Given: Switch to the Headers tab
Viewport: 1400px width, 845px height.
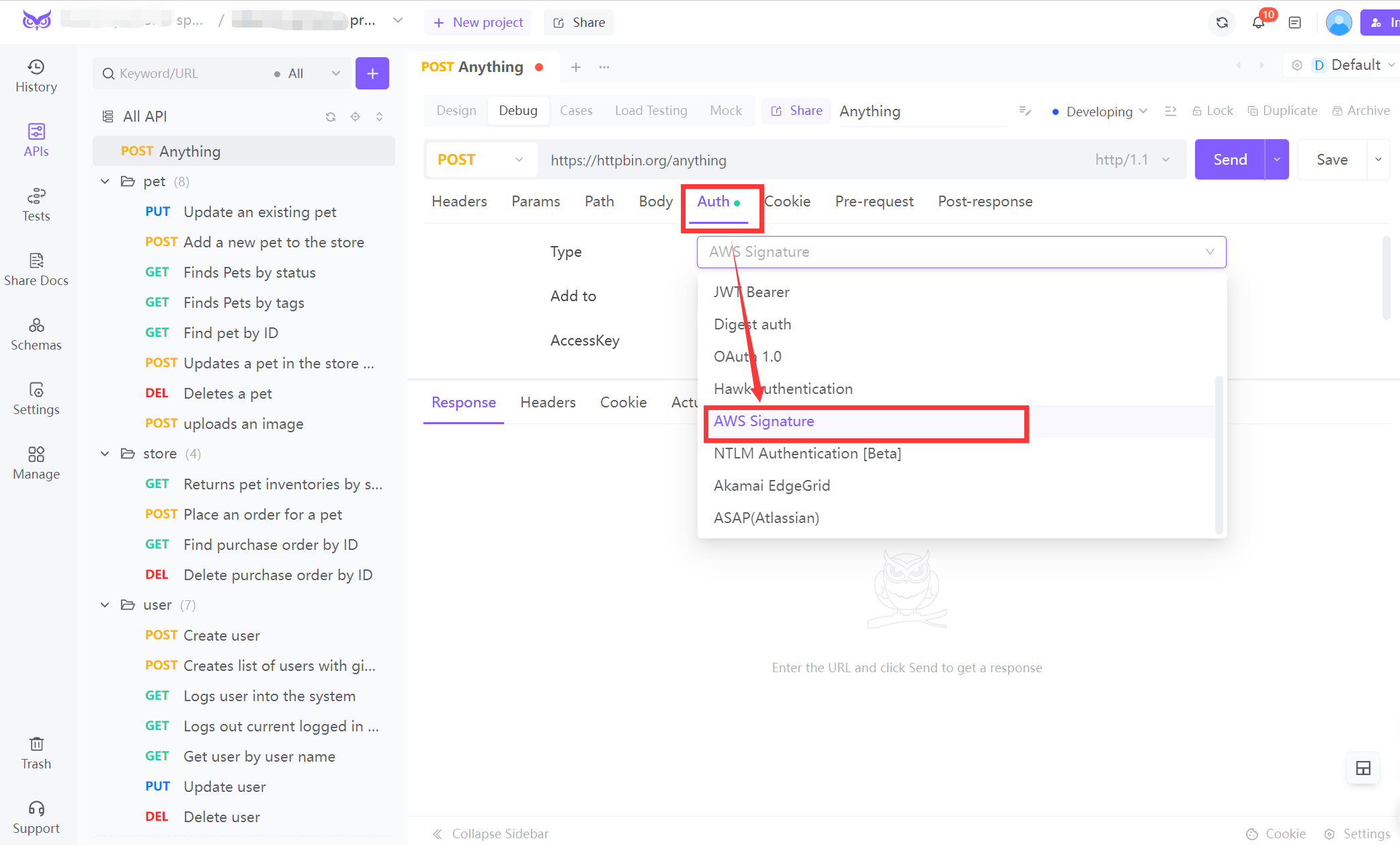Looking at the screenshot, I should (459, 201).
